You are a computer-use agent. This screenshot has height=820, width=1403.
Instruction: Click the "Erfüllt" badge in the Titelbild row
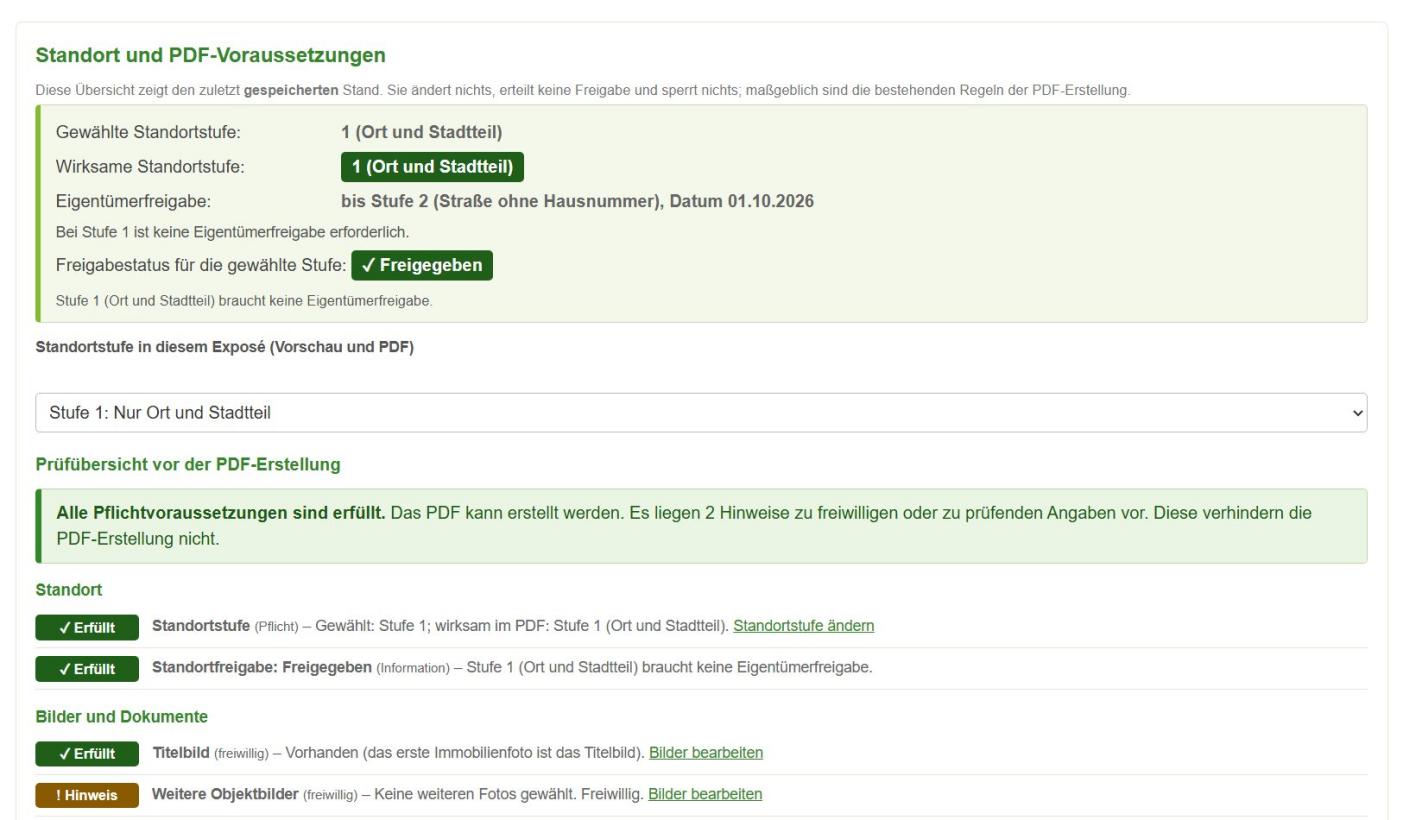(87, 753)
